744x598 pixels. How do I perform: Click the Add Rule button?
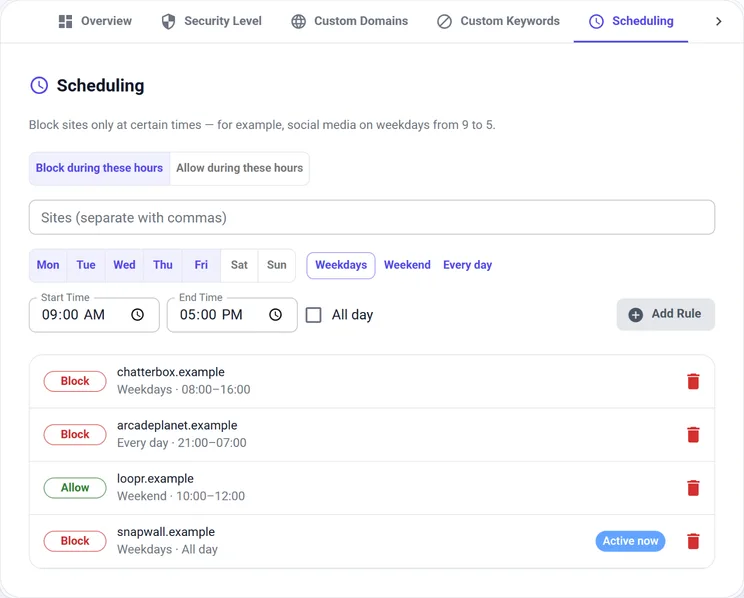tap(666, 314)
